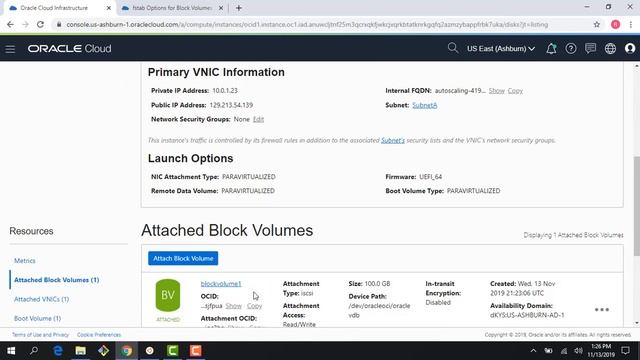The width and height of the screenshot is (640, 360).
Task: Launch Microsoft Edge from the taskbar
Action: (58, 351)
